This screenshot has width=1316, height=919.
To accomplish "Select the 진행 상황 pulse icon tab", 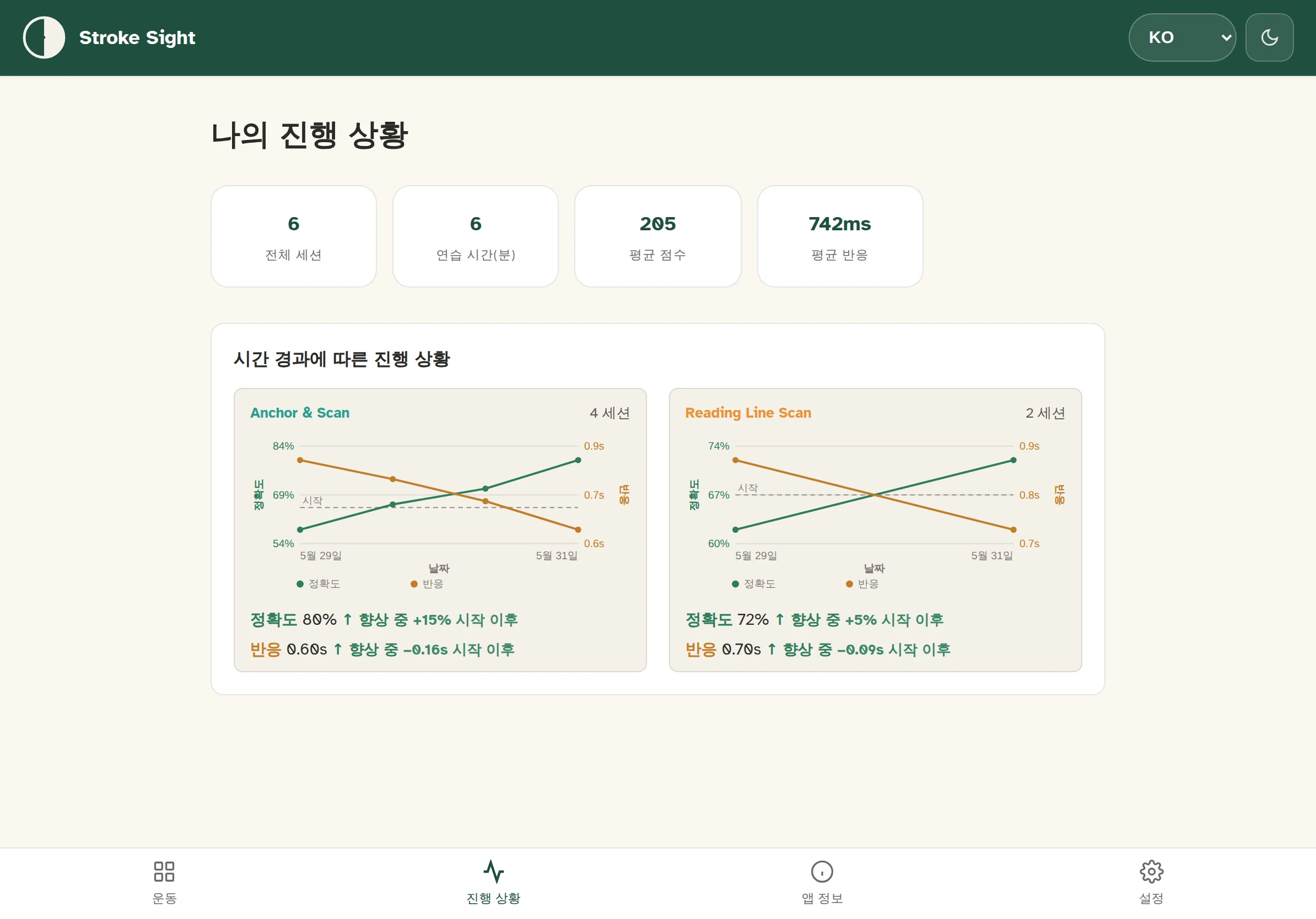I will point(494,872).
